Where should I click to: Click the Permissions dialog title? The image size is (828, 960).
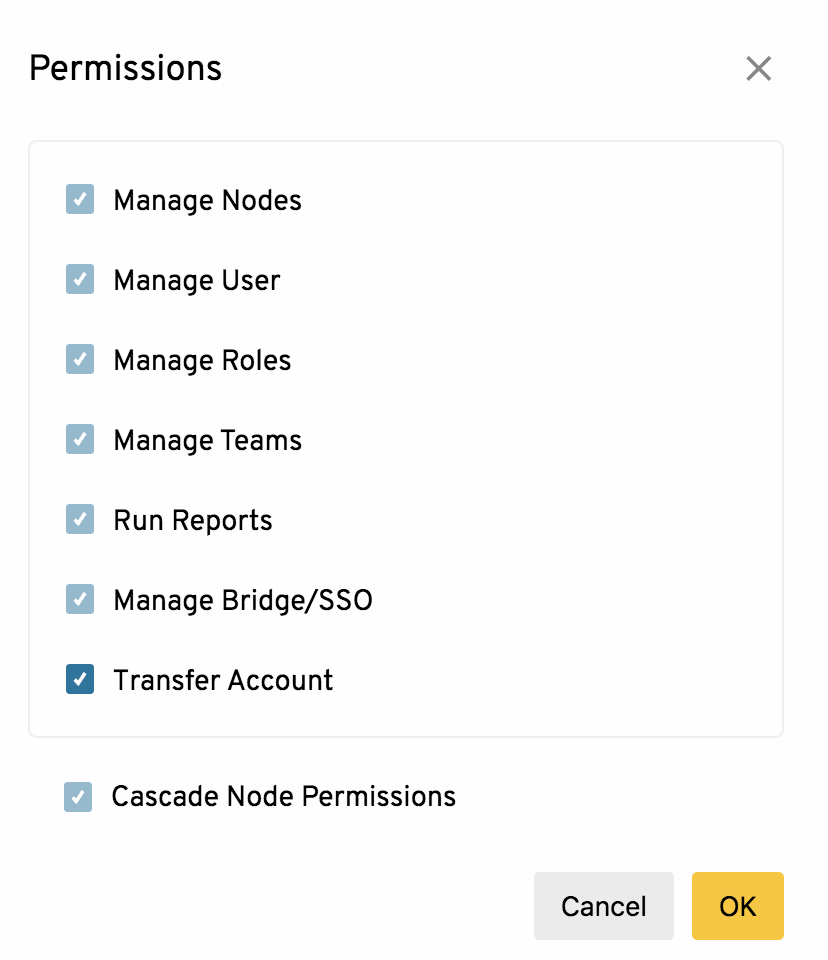pyautogui.click(x=126, y=68)
